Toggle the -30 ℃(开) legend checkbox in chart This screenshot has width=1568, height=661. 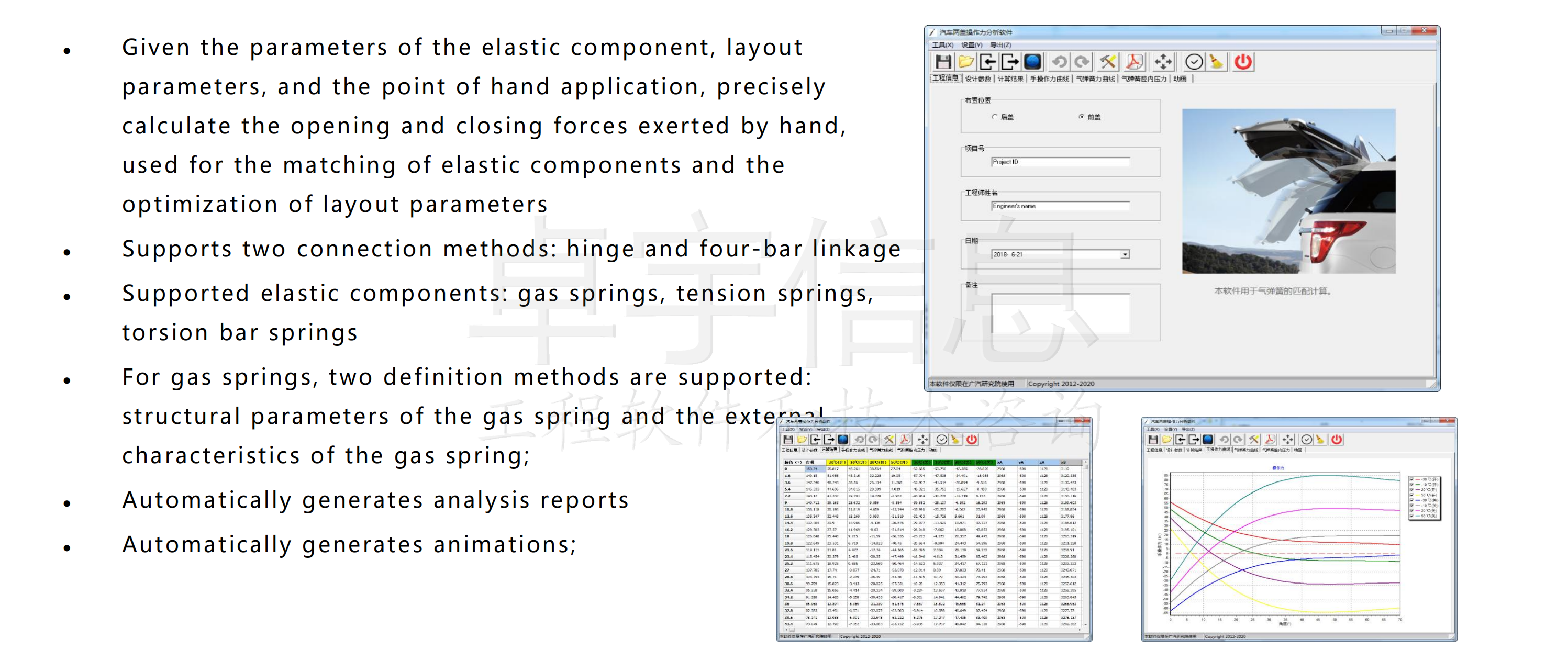tap(1411, 479)
